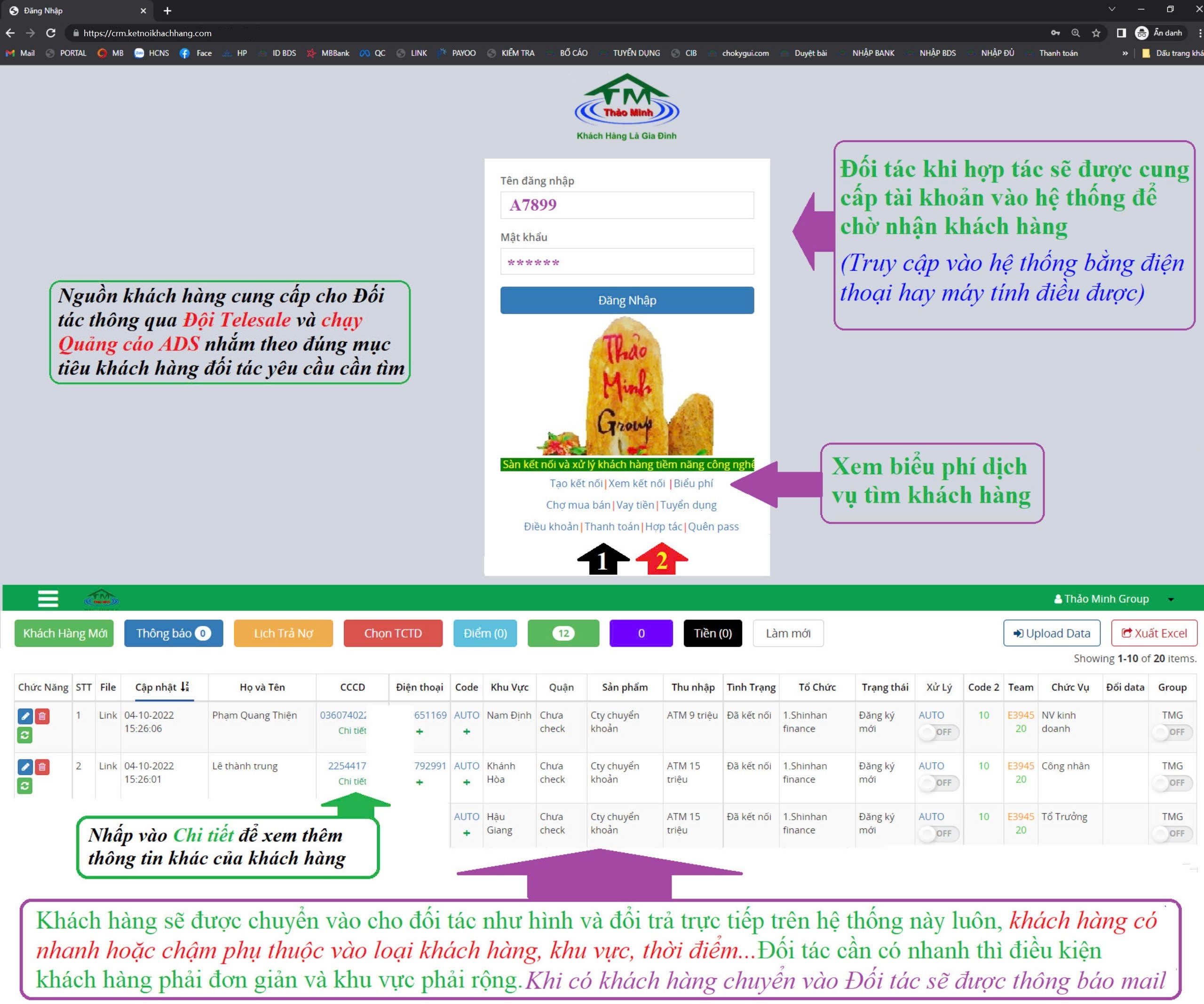Click the Xuất Excel export button
Screen dimensions: 1204x1004
click(1154, 633)
